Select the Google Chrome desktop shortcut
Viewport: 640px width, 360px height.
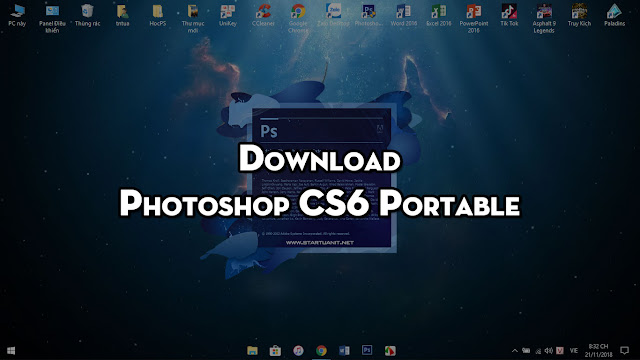[298, 19]
